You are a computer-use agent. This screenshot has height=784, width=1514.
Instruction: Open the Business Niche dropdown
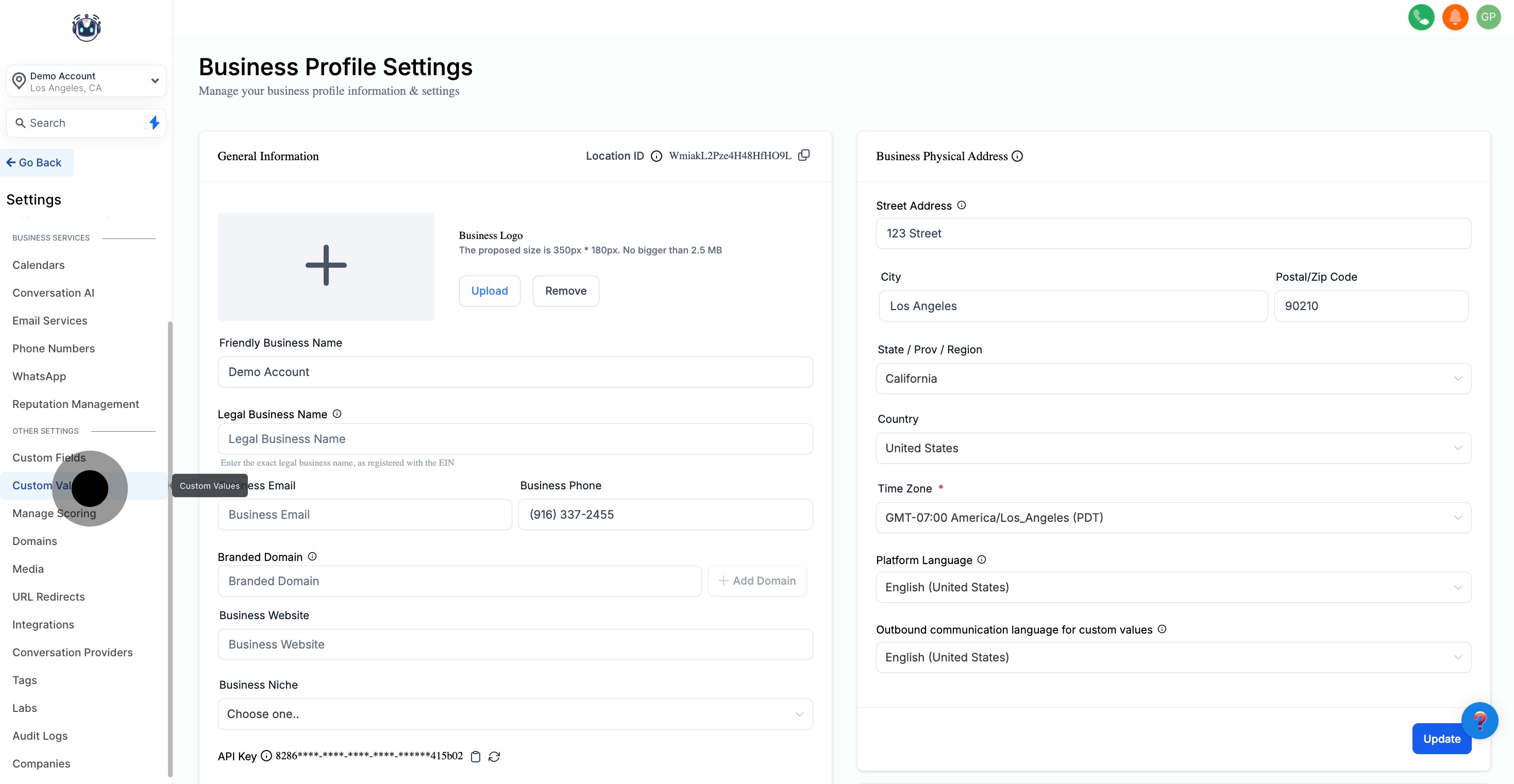pyautogui.click(x=515, y=713)
